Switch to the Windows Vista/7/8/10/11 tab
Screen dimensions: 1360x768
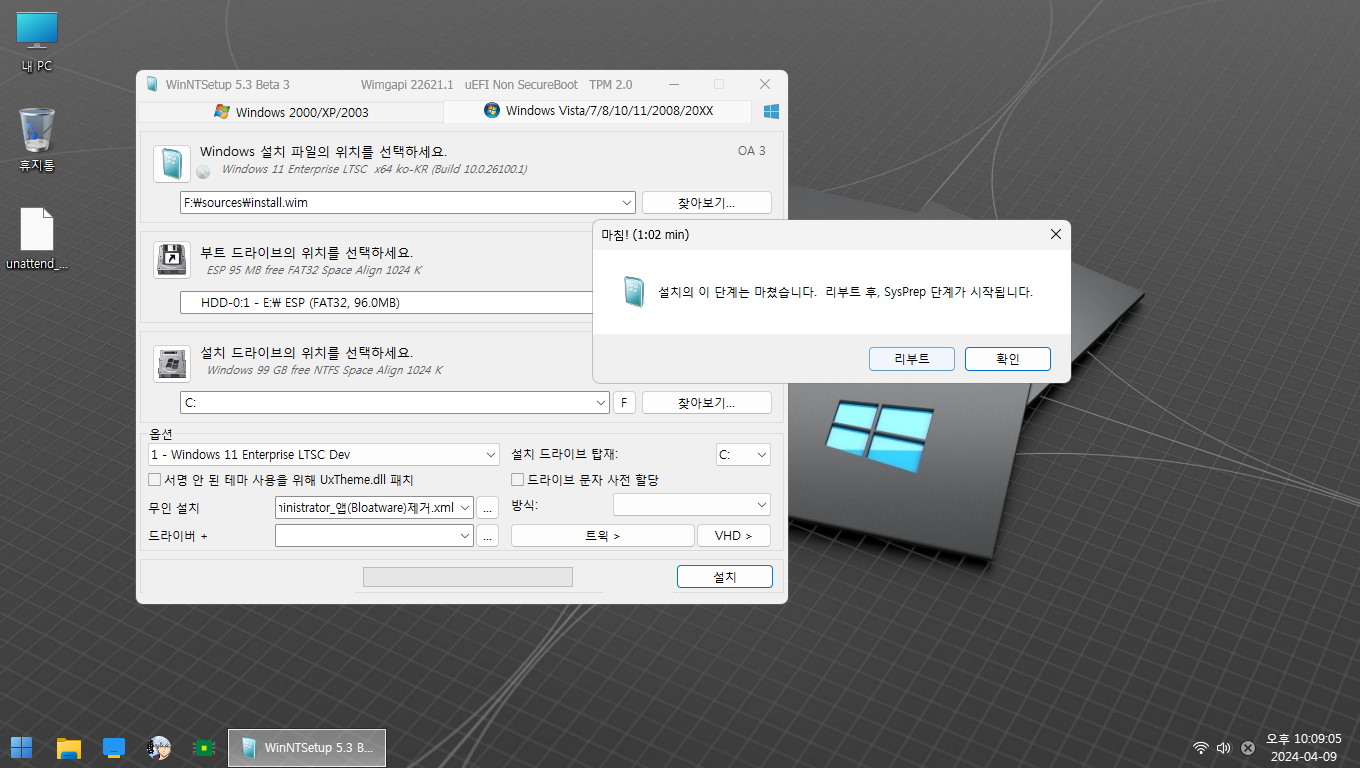pyautogui.click(x=598, y=111)
